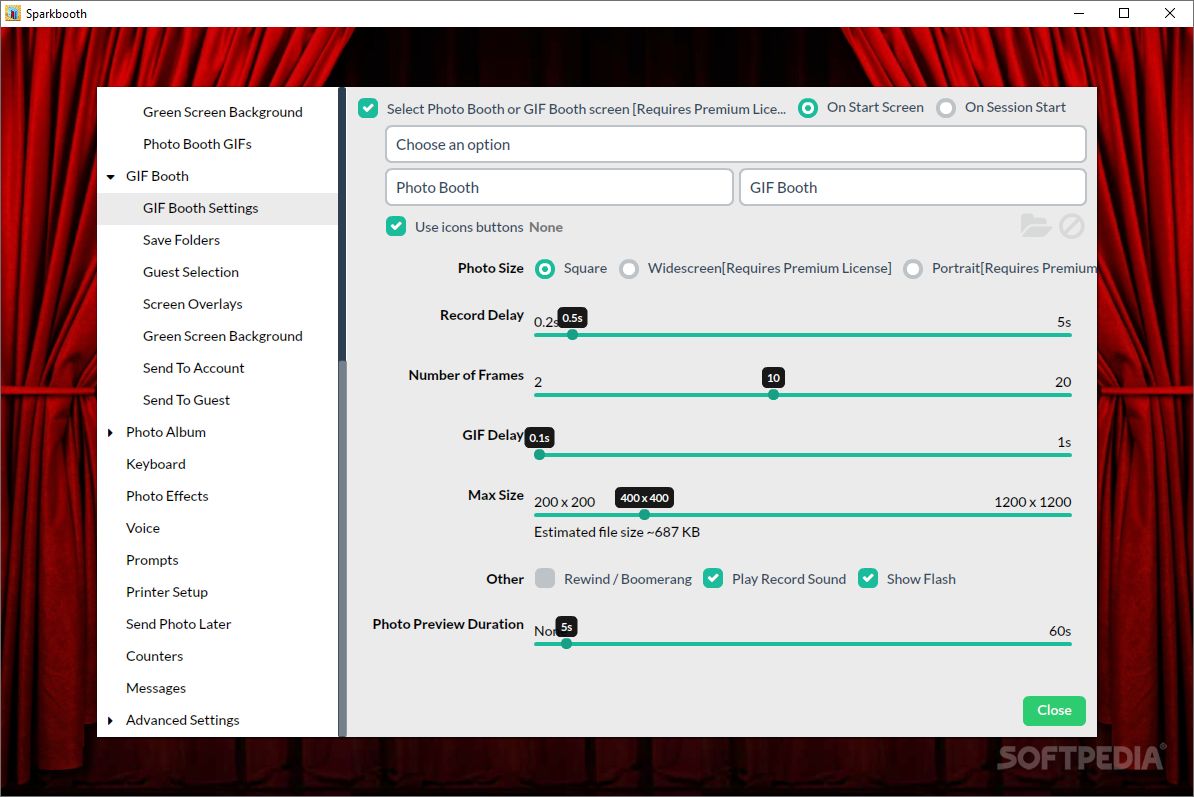Maximize the Sparkbooth window
The width and height of the screenshot is (1194, 797).
pos(1124,13)
